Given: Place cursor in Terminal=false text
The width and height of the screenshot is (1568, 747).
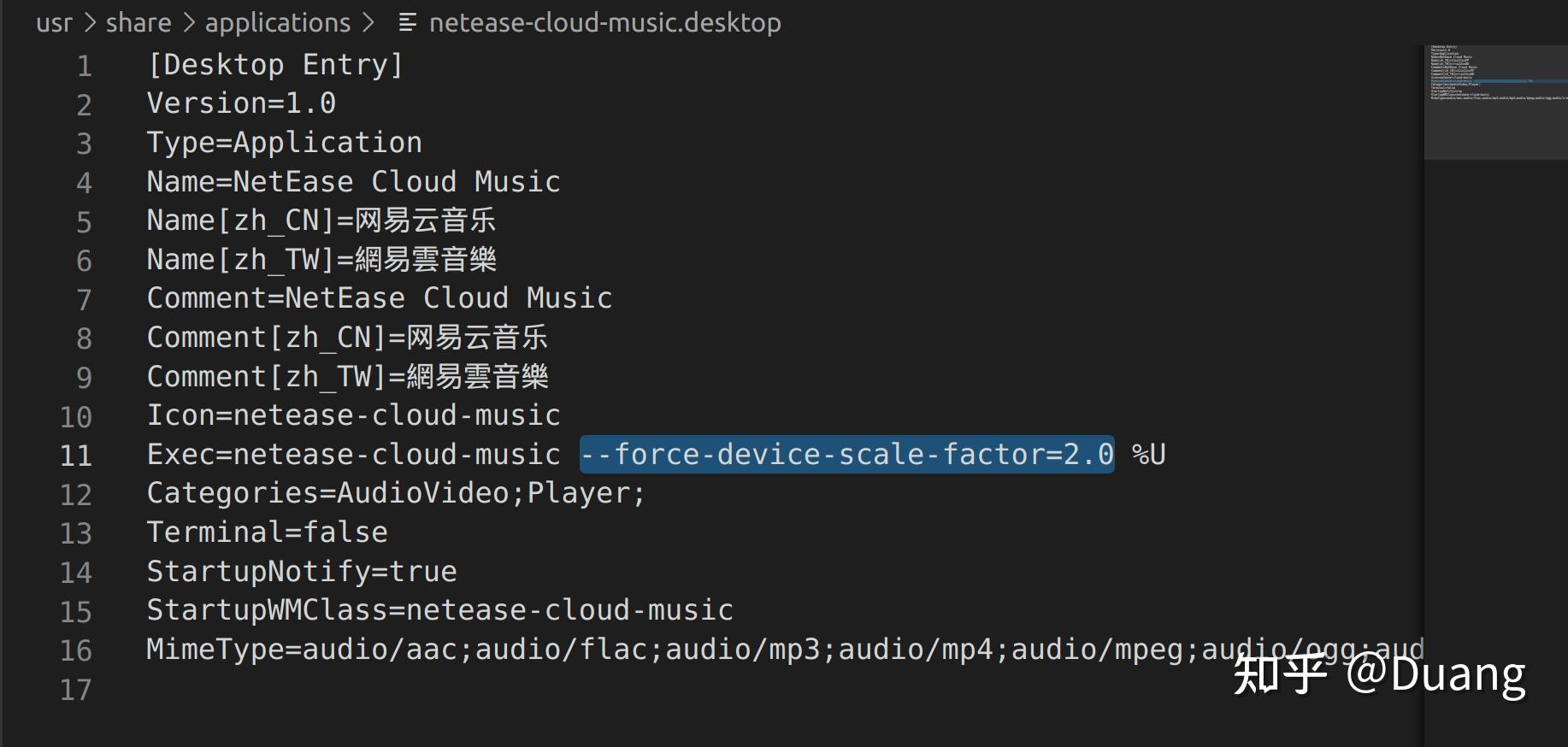Looking at the screenshot, I should 267,532.
